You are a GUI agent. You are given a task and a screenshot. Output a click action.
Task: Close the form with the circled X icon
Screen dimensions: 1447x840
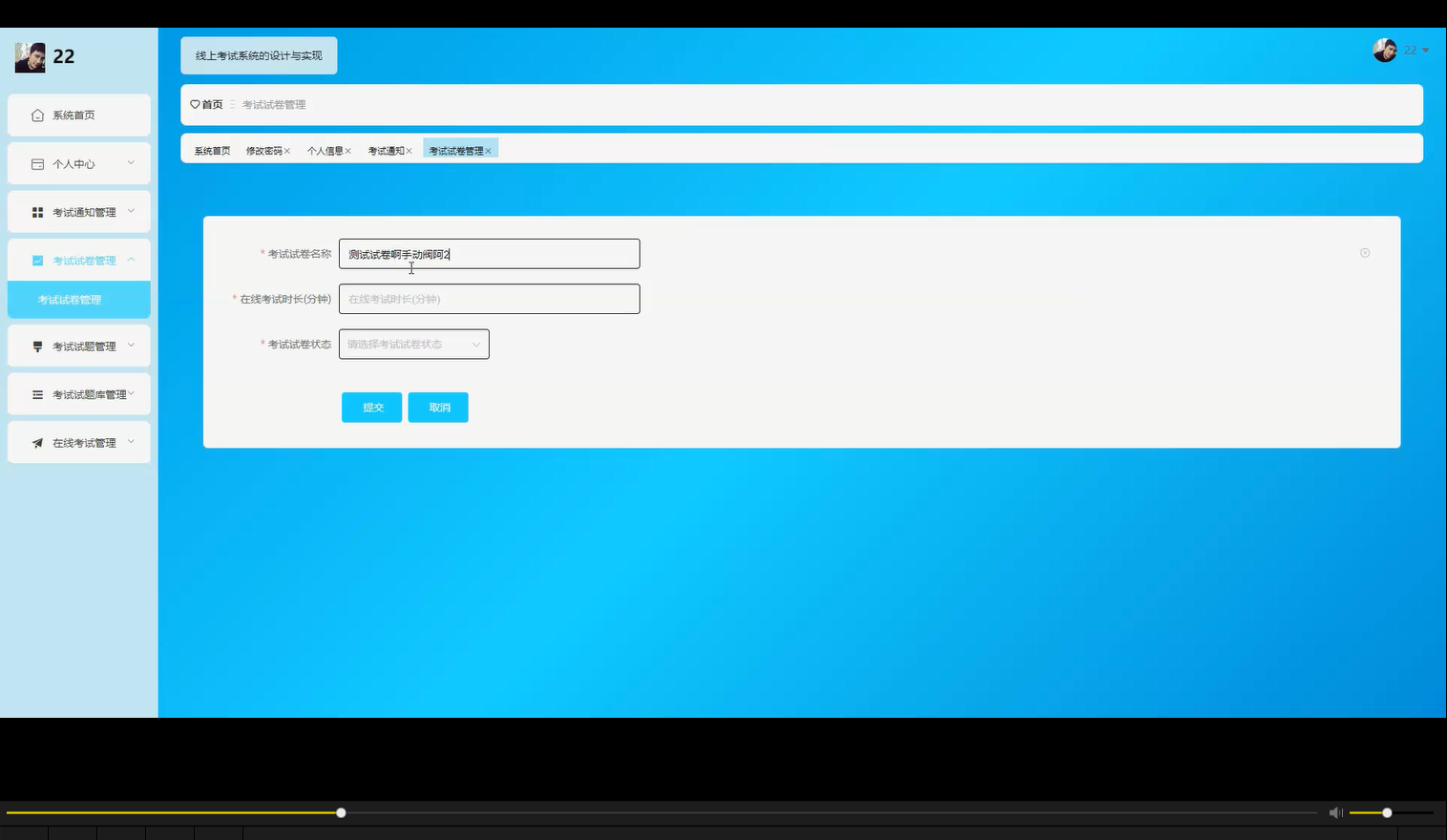pyautogui.click(x=1365, y=253)
